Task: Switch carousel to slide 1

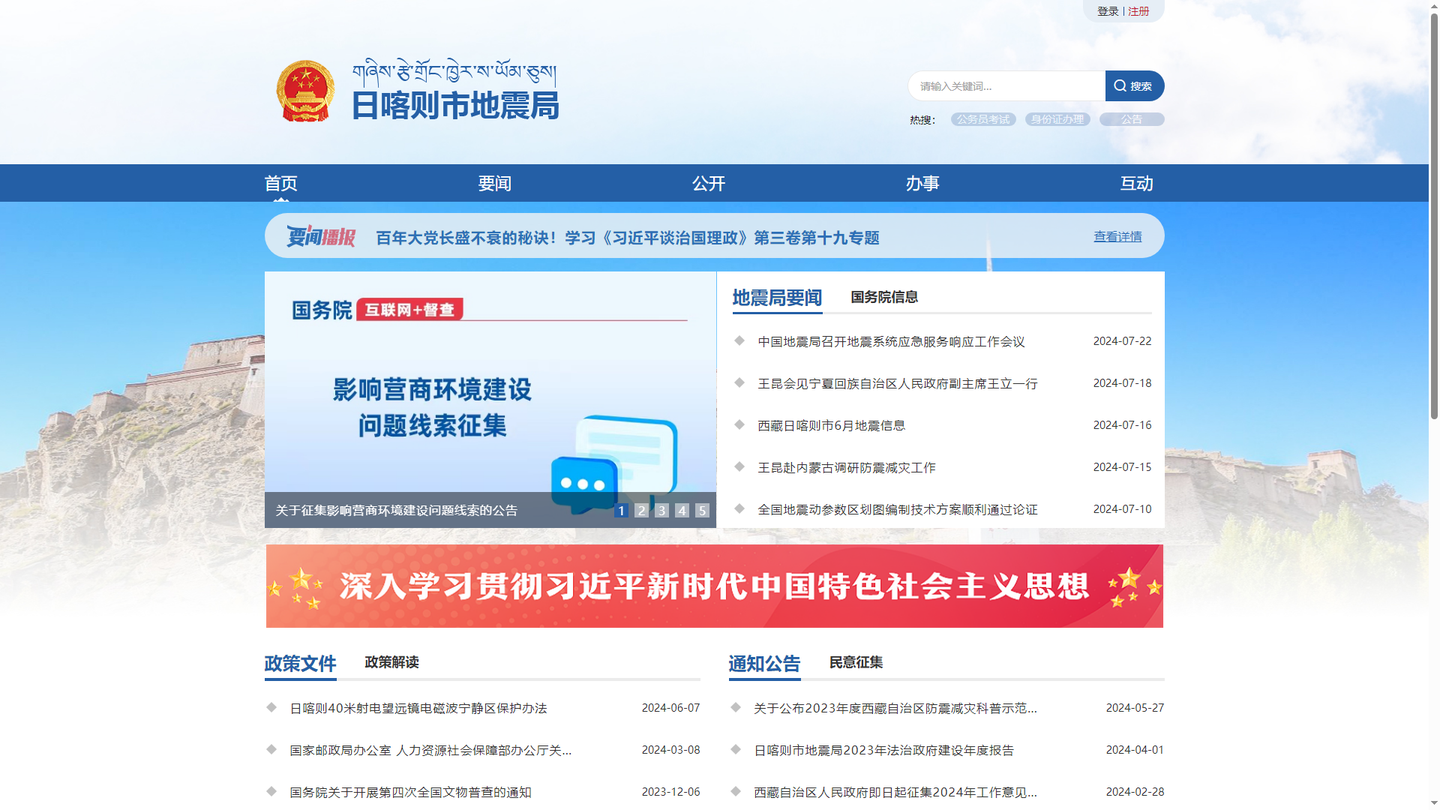Action: click(621, 510)
